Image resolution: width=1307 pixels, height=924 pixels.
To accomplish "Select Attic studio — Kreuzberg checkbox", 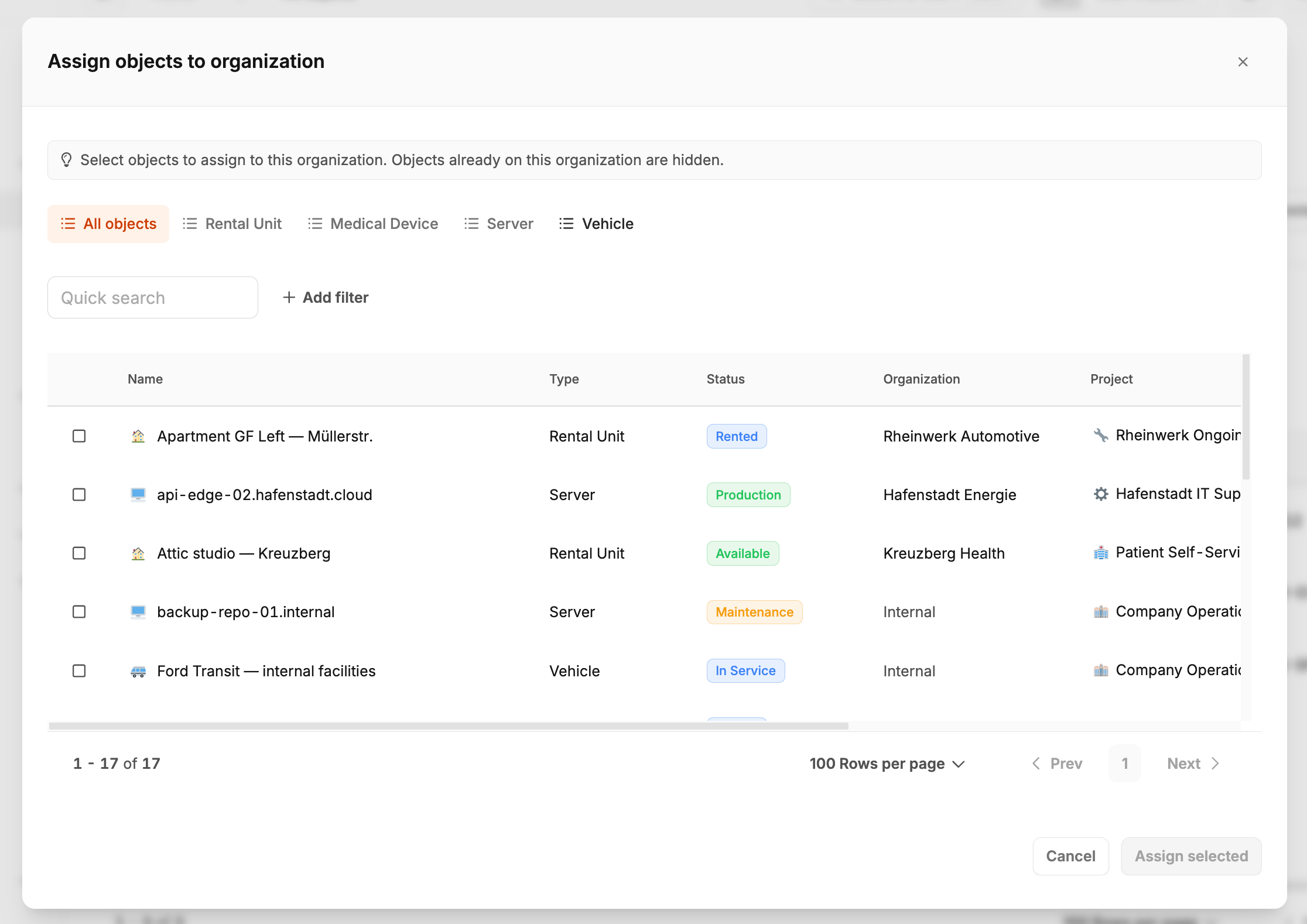I will (x=79, y=553).
